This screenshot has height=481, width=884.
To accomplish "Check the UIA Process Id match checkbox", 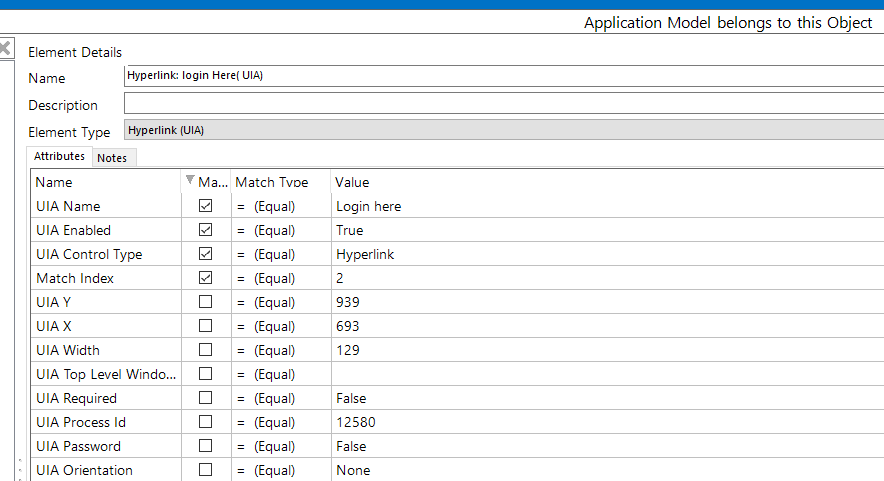I will pos(206,422).
